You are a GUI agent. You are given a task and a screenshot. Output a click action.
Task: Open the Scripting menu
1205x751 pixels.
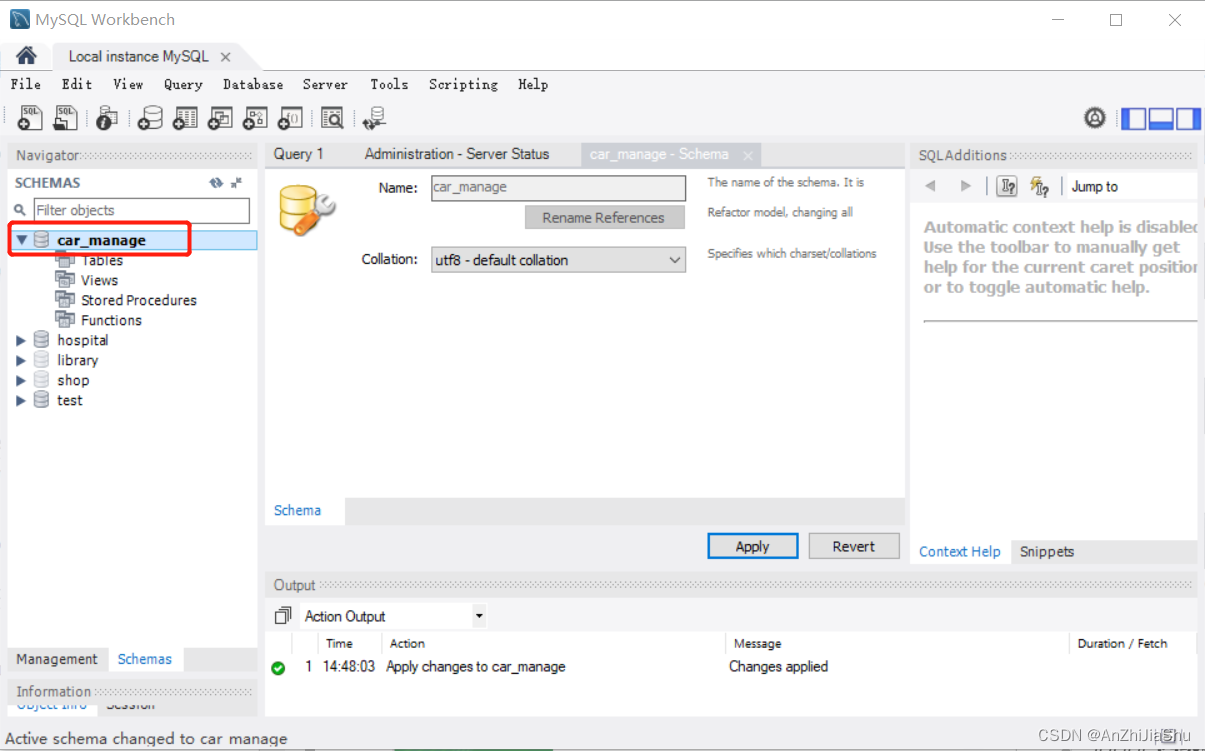pos(463,84)
